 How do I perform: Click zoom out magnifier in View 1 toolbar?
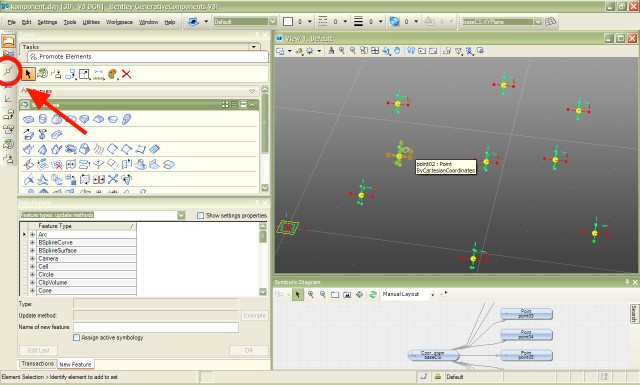pos(353,51)
